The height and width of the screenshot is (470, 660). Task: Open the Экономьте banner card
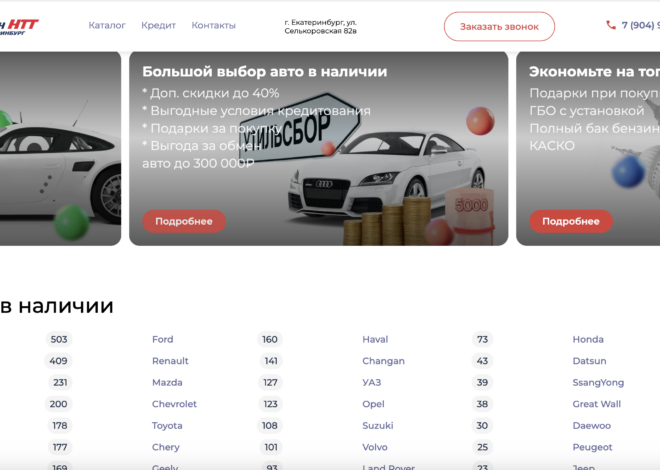(588, 149)
